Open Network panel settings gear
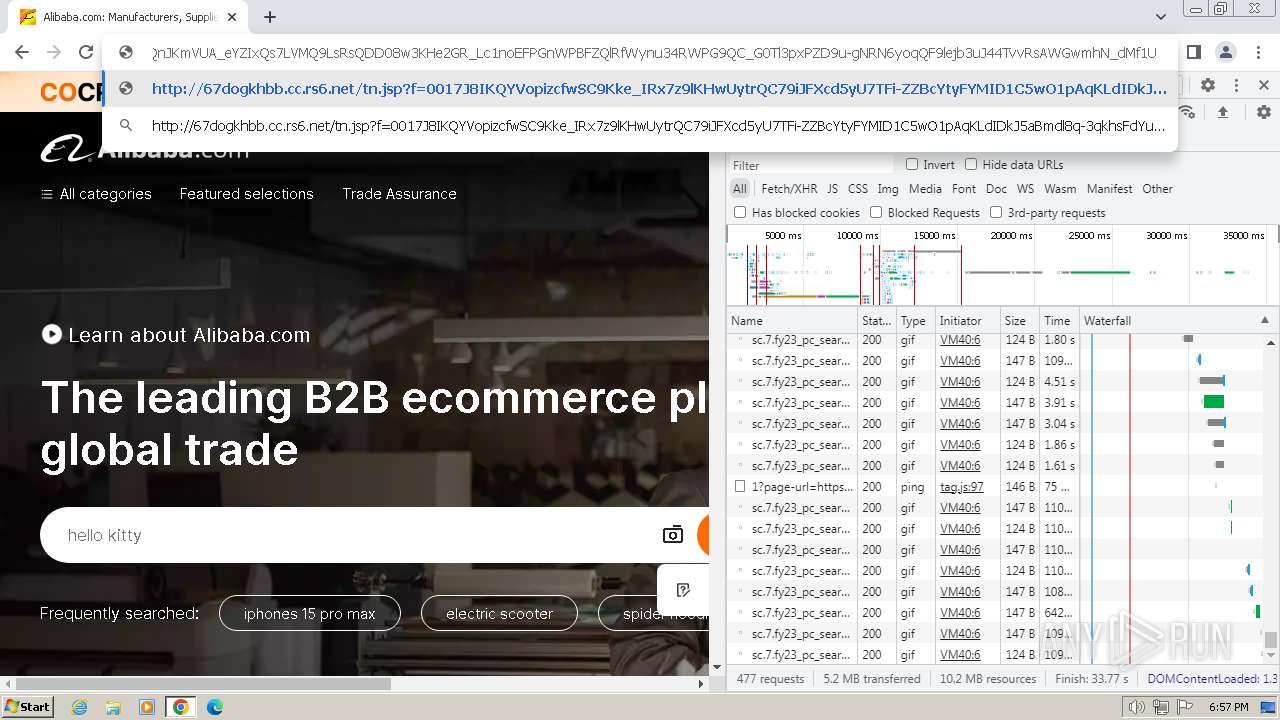This screenshot has height=720, width=1280. click(x=1264, y=112)
